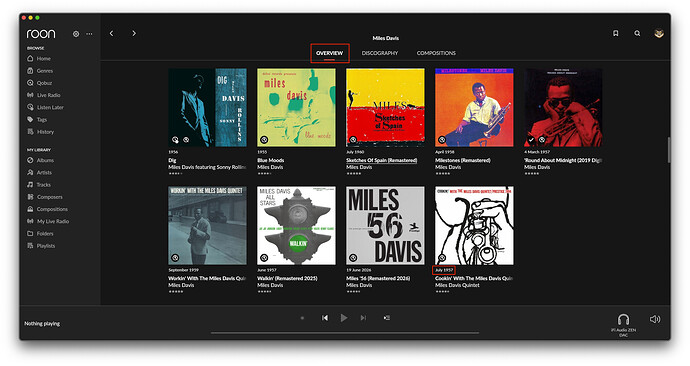
Task: Open the Miles '56 album cover
Action: 385,225
